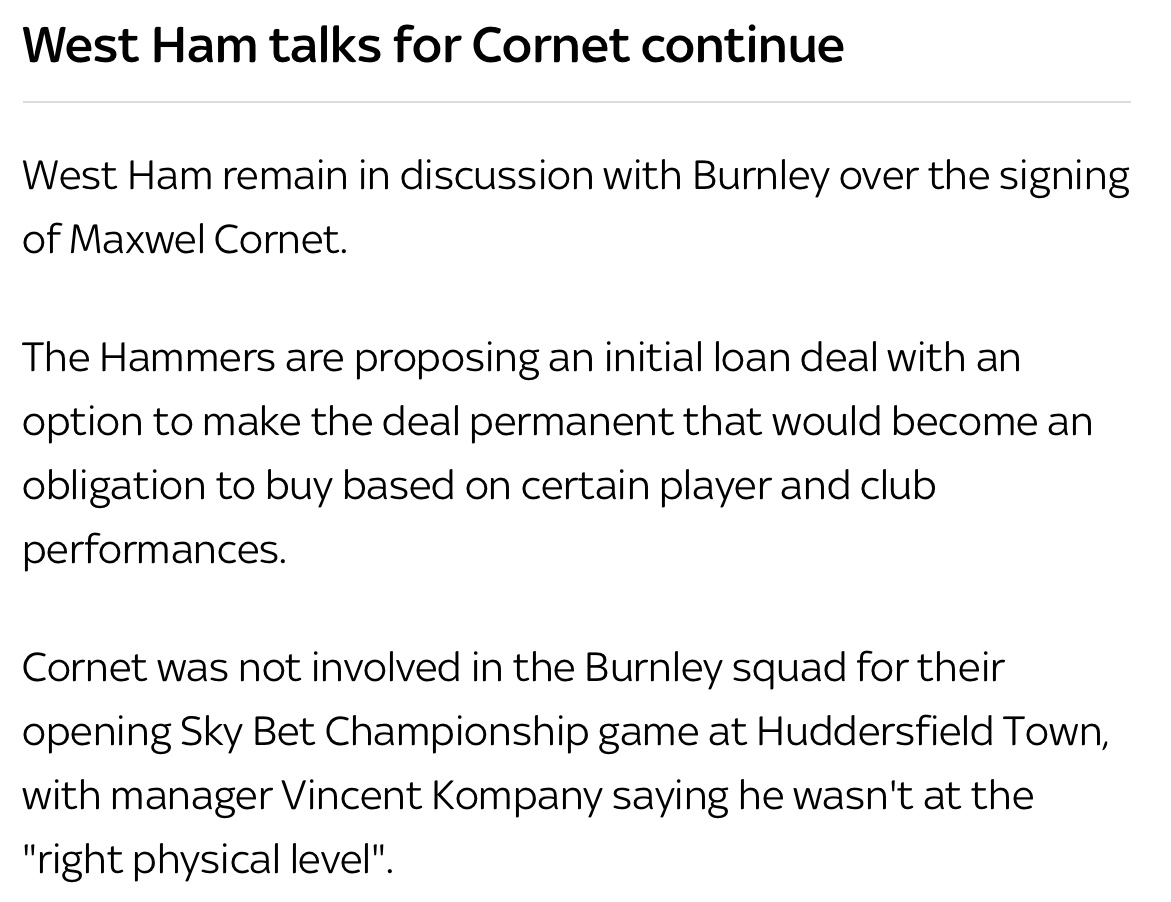Click the horizontal divider line below the headline

point(576,102)
